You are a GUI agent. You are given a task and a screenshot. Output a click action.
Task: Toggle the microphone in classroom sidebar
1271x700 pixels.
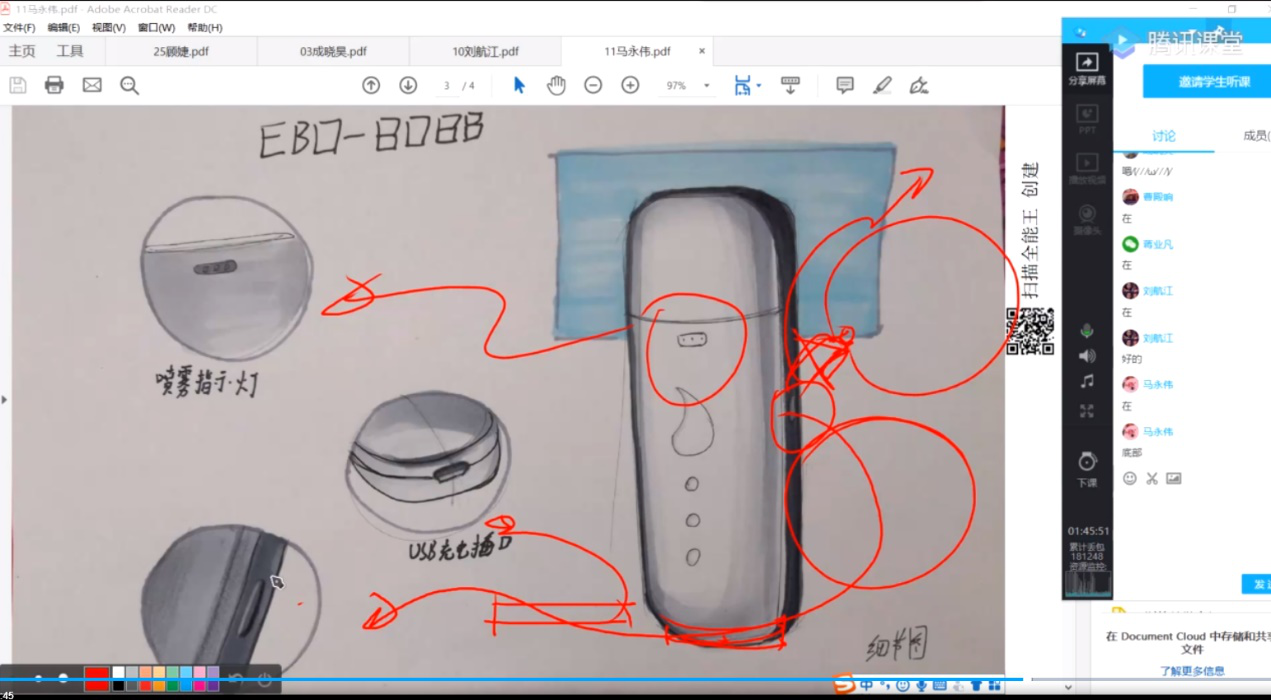pyautogui.click(x=1087, y=331)
